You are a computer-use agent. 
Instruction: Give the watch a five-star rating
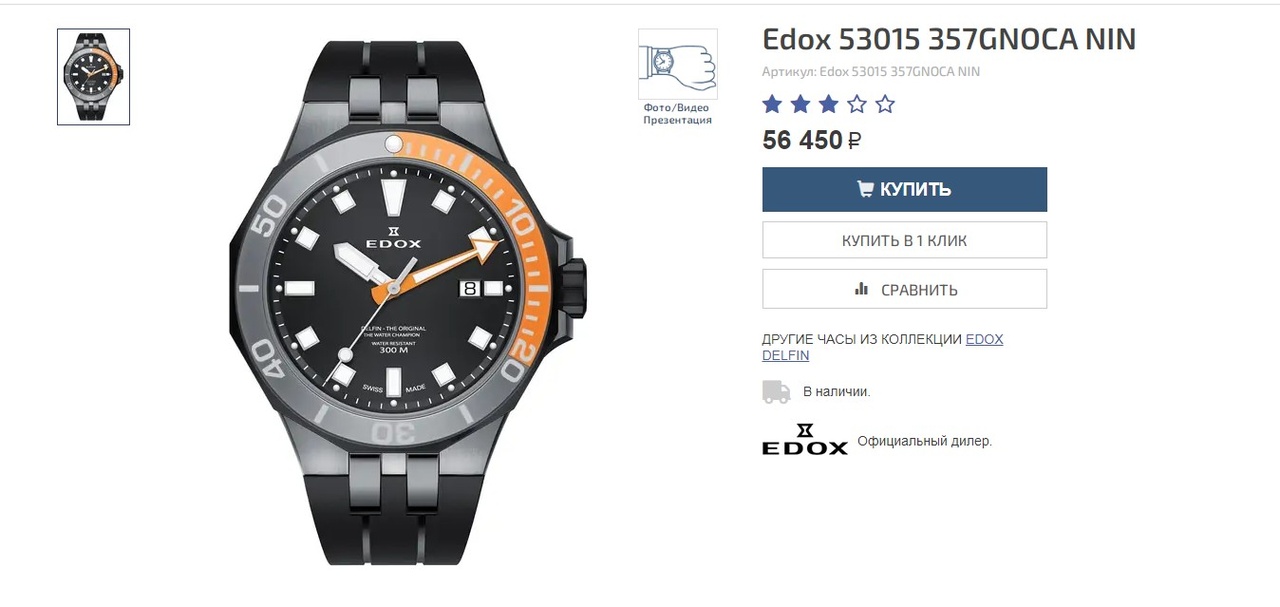click(x=885, y=104)
